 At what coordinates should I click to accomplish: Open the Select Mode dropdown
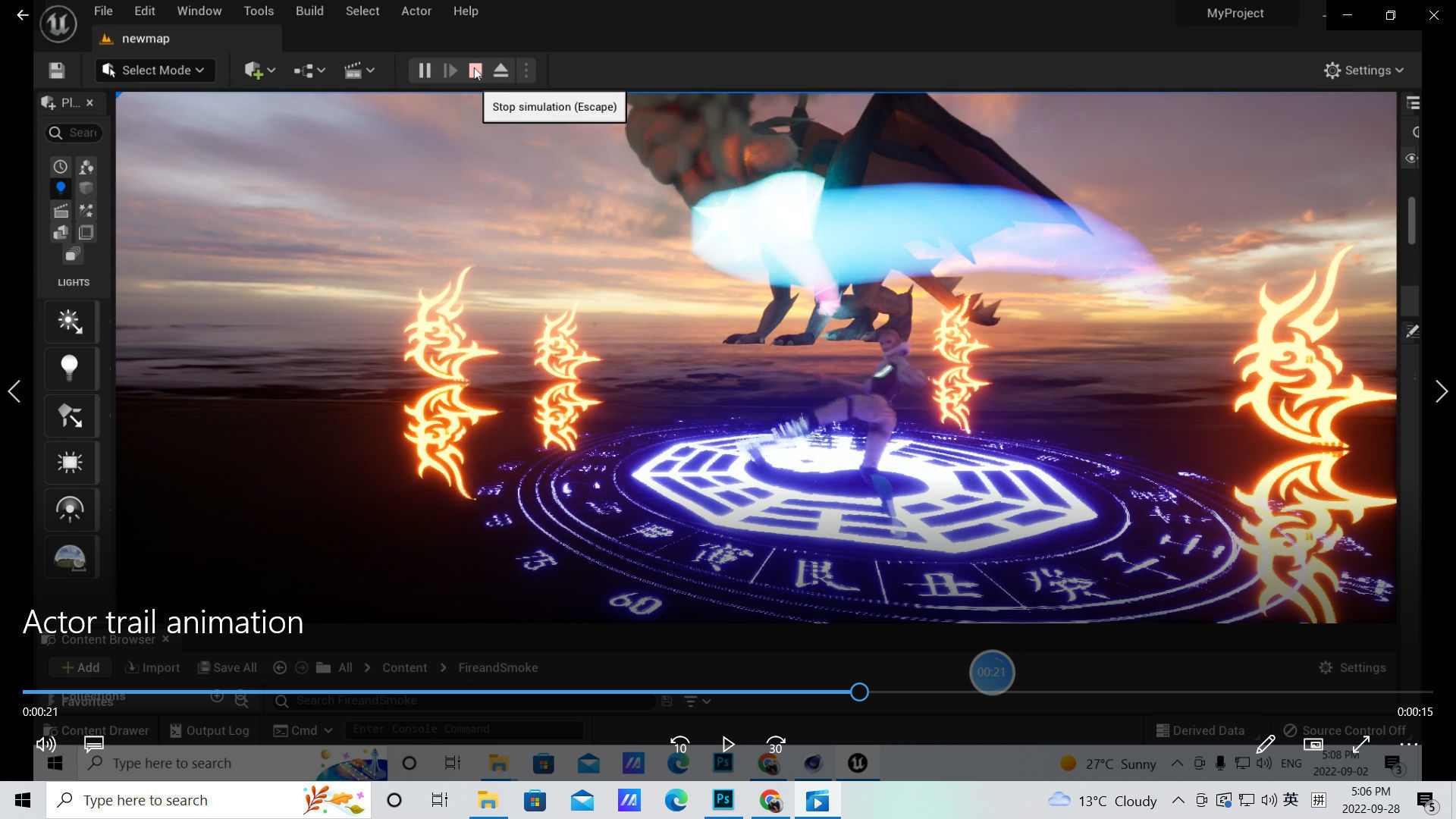coord(155,71)
